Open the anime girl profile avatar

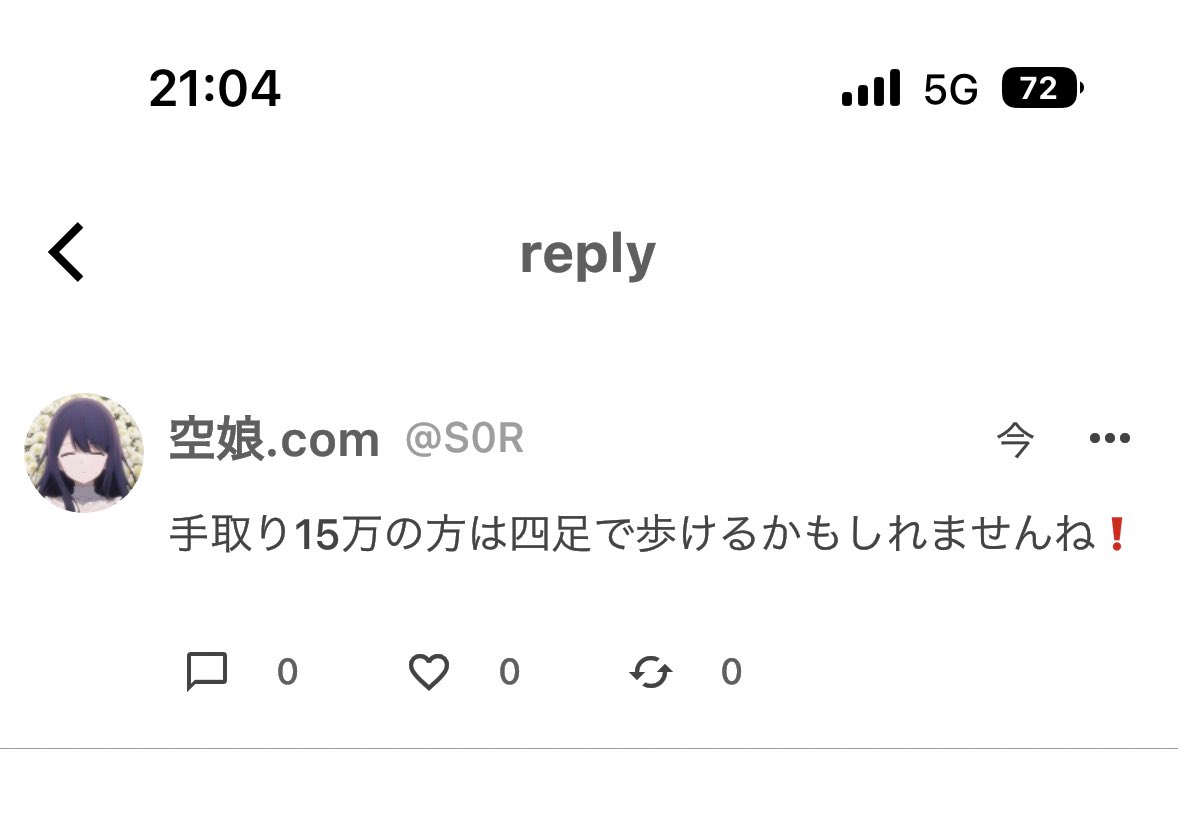tap(84, 452)
